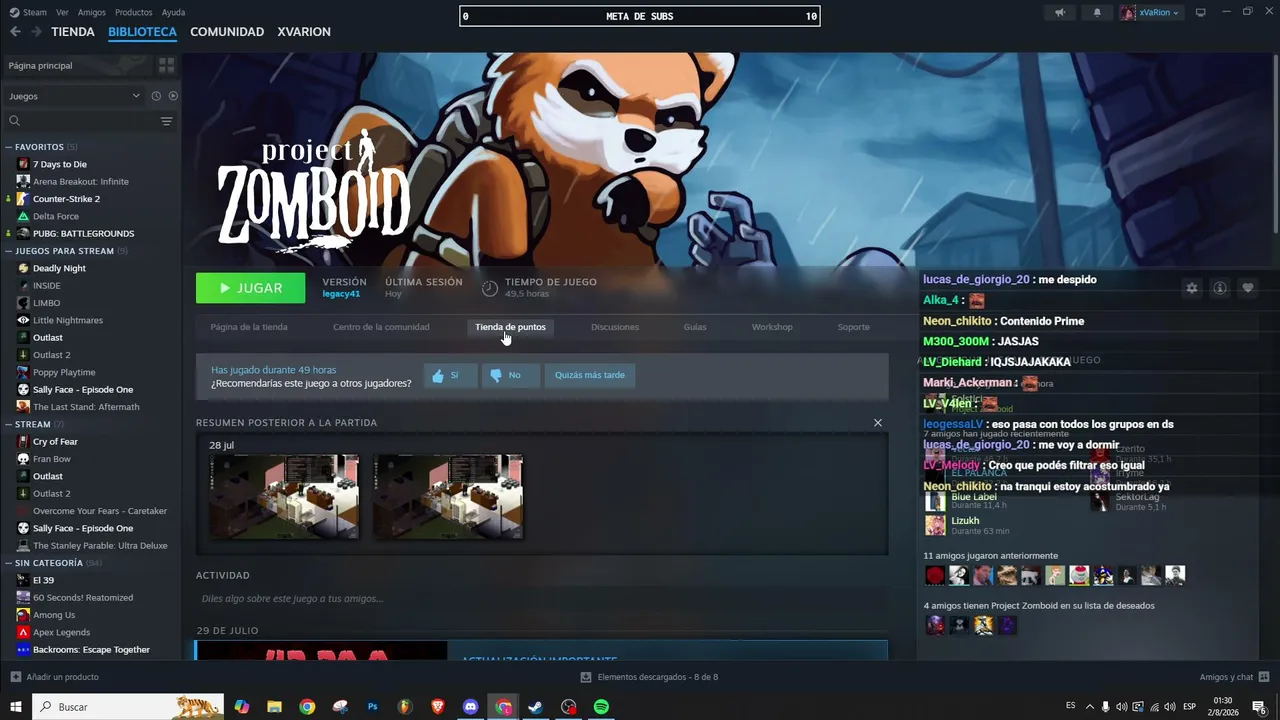Select the BIBLIOTECA tab
This screenshot has width=1280, height=720.
[x=142, y=32]
